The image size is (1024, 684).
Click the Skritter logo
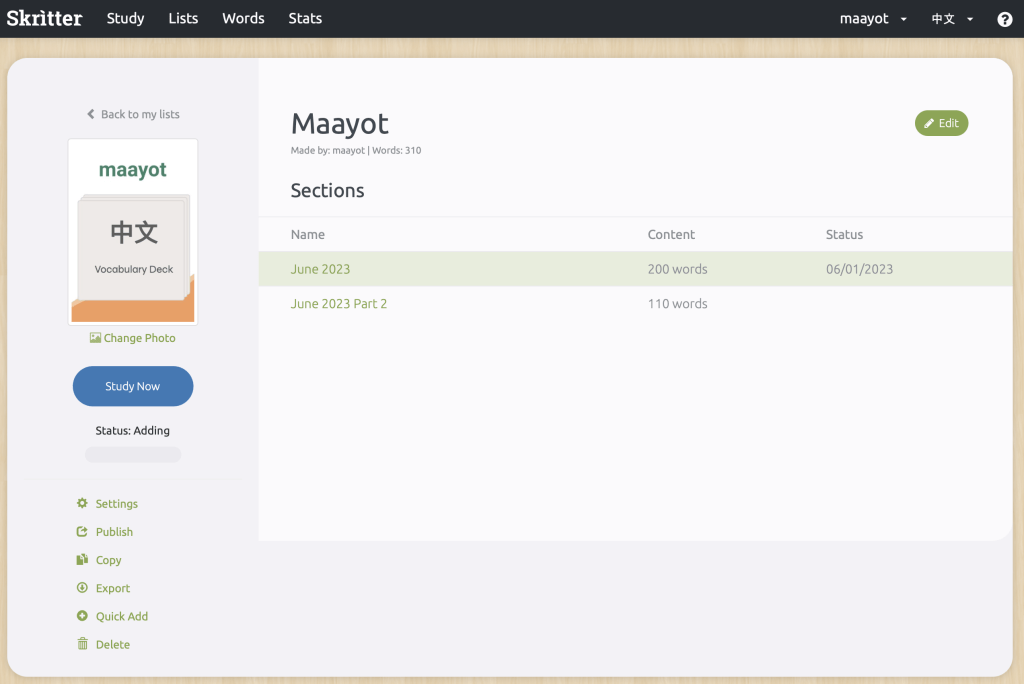(44, 18)
